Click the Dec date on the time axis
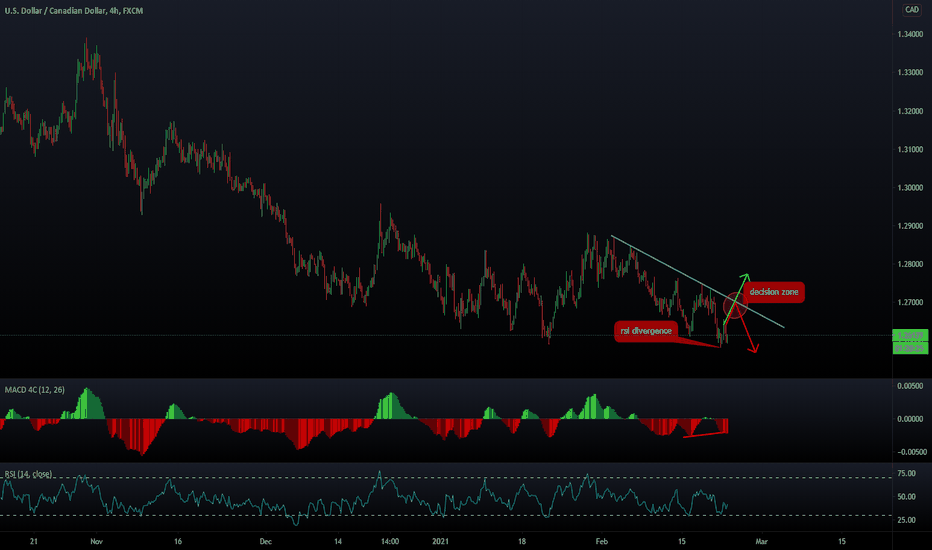Screen dimensions: 932x550 click(265, 541)
